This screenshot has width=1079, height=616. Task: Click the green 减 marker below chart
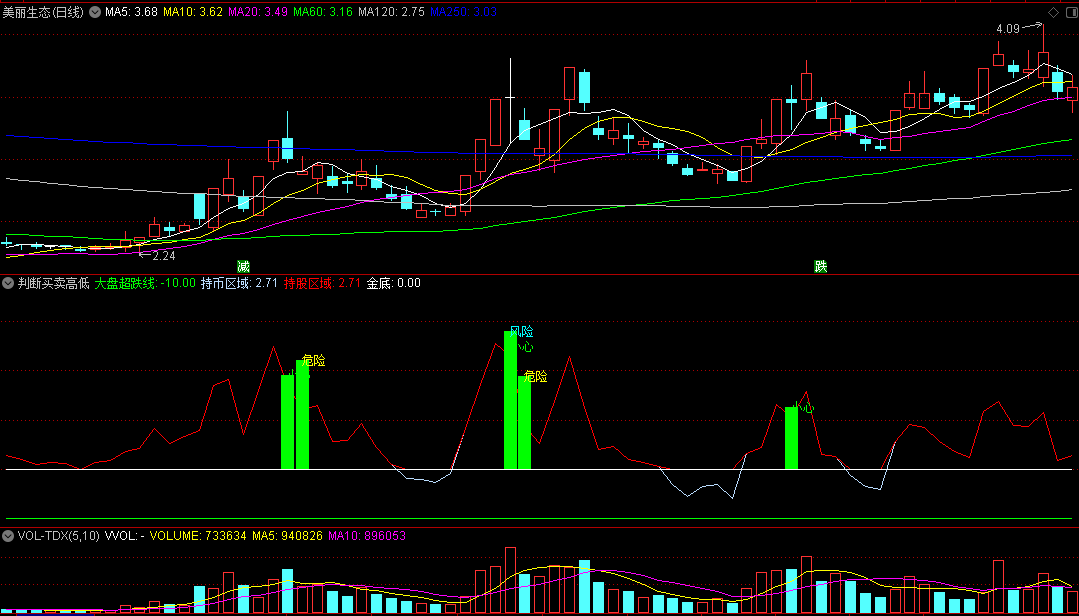tap(243, 266)
